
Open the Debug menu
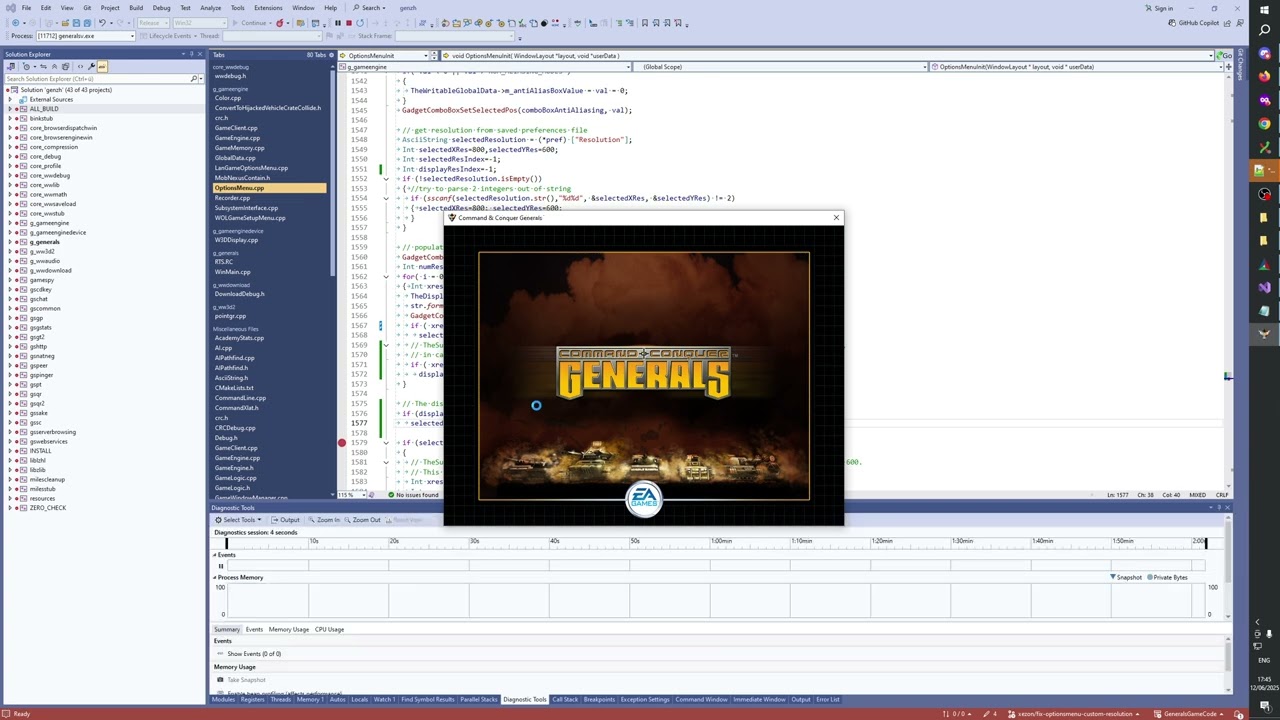click(x=161, y=8)
